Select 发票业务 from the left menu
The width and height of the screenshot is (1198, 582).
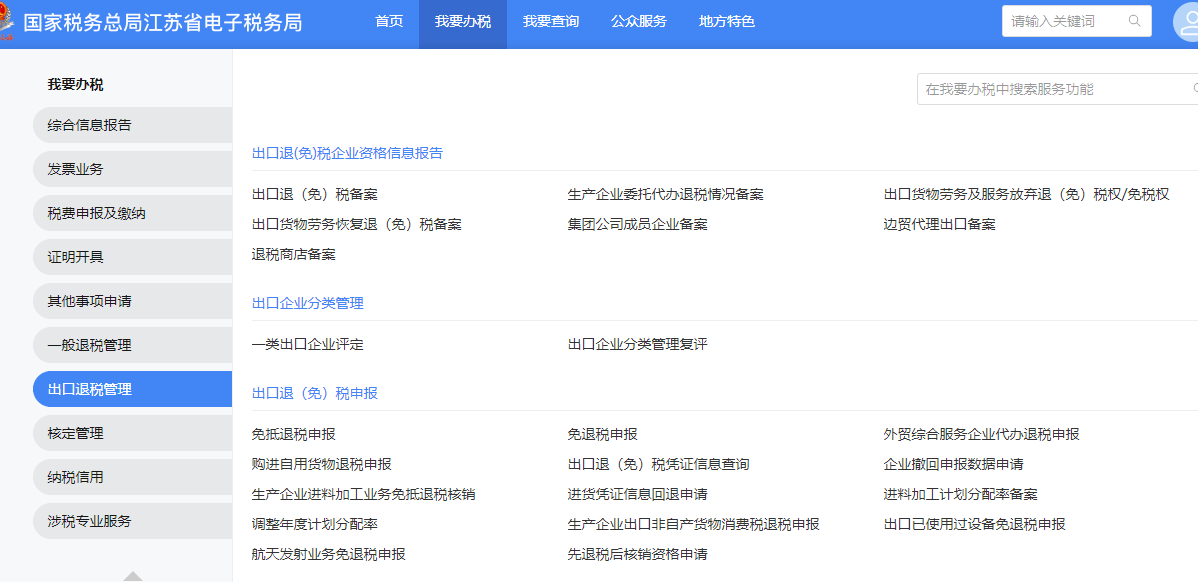pos(76,169)
